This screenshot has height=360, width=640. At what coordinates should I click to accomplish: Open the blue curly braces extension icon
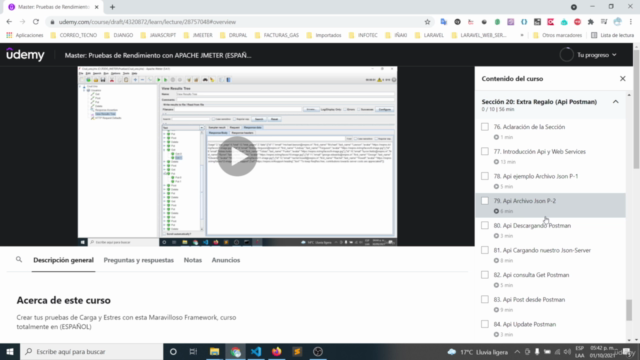[524, 22]
